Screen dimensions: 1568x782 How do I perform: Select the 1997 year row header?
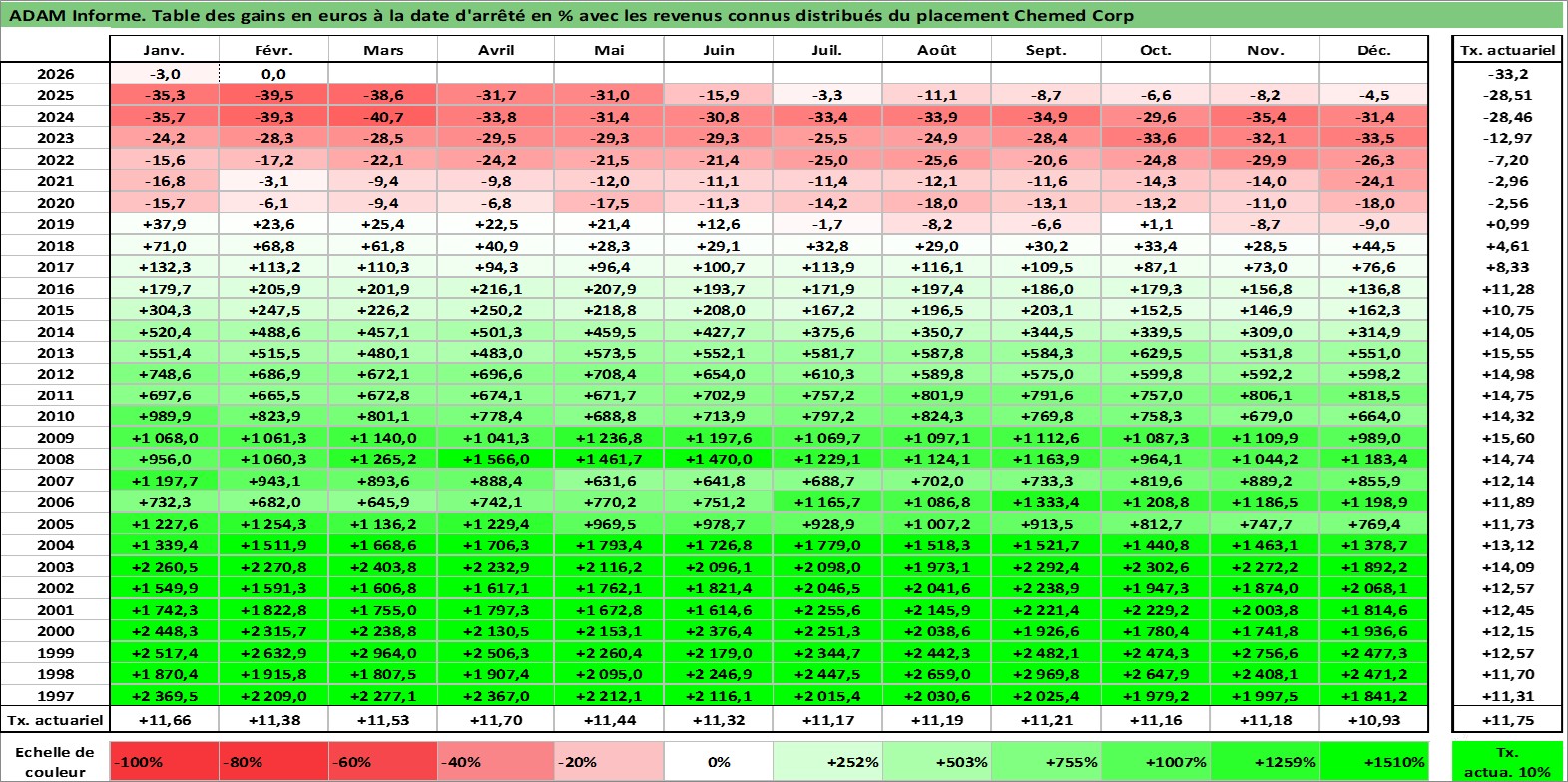click(x=55, y=696)
